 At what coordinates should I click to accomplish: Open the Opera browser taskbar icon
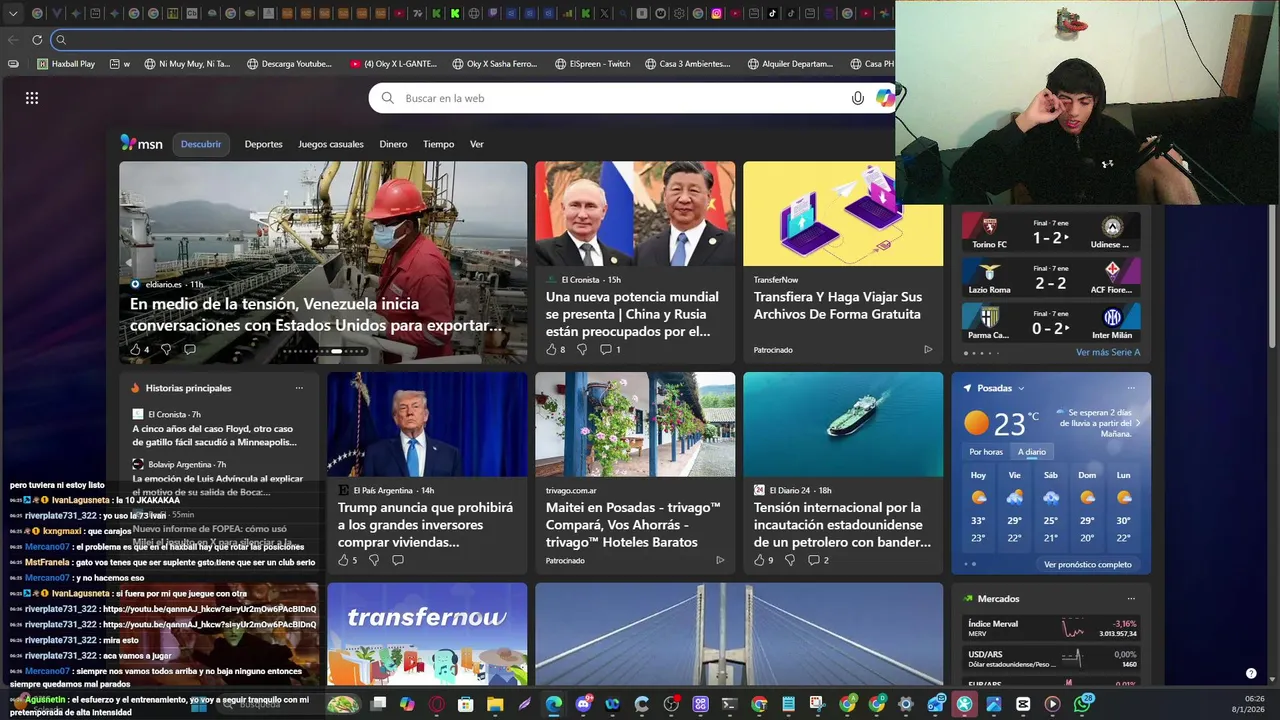[x=436, y=704]
